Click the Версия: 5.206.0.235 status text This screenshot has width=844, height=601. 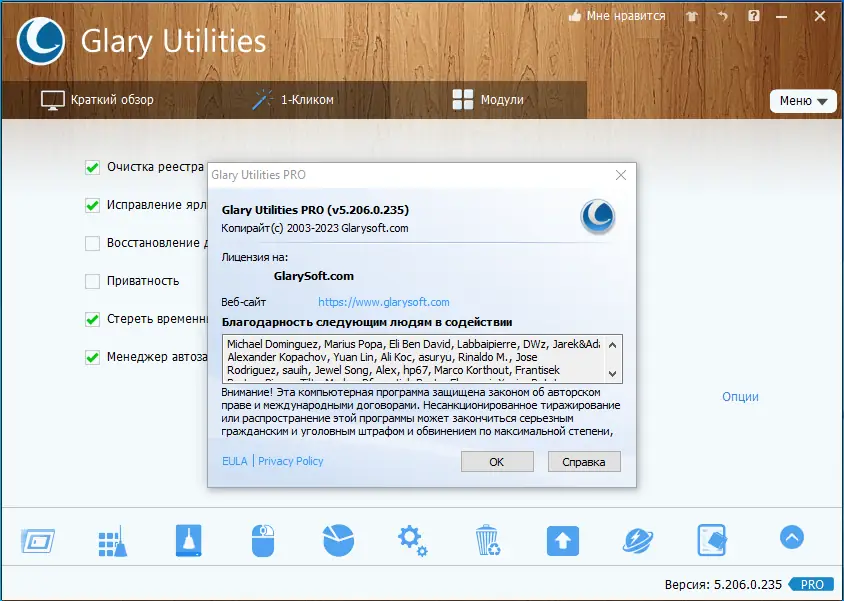coord(723,584)
